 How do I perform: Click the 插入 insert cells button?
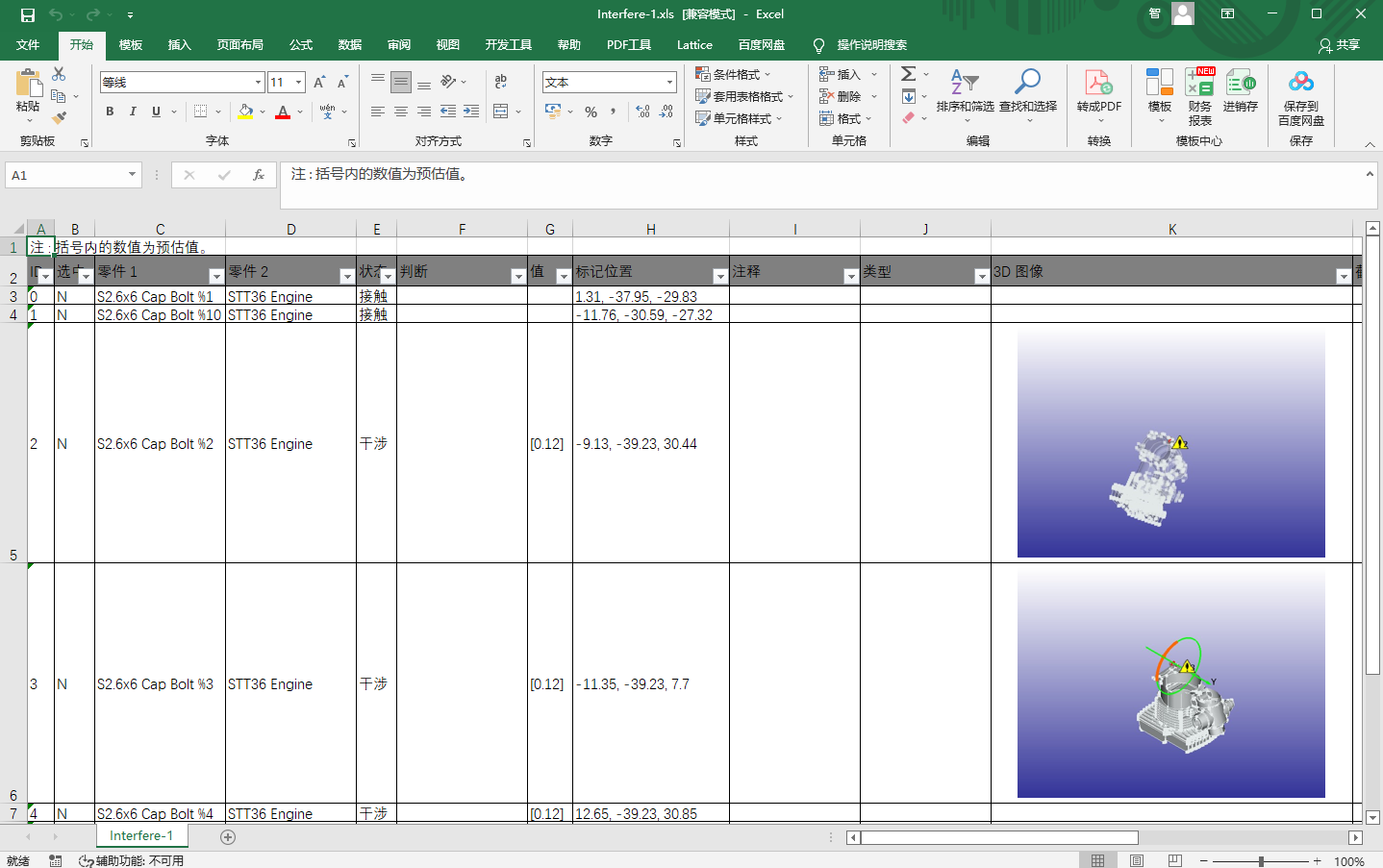[841, 74]
